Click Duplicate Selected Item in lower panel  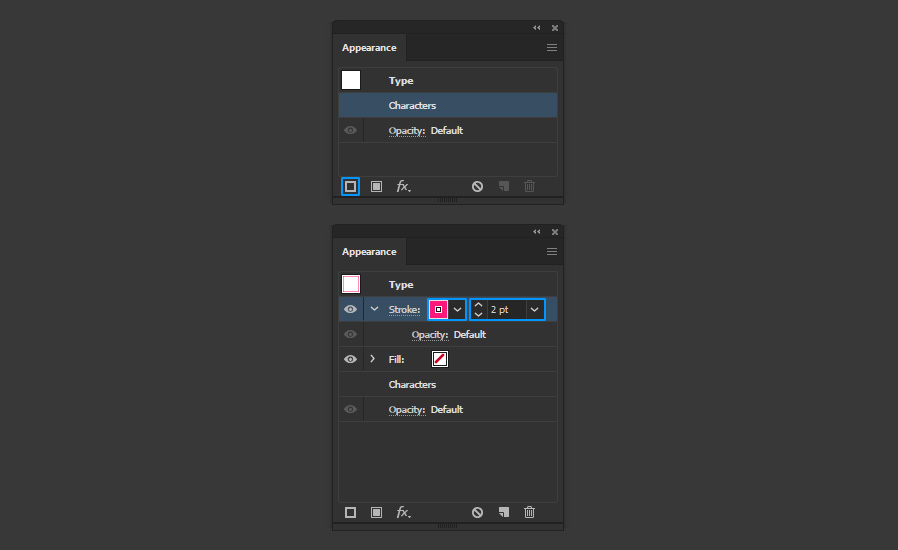click(x=503, y=512)
